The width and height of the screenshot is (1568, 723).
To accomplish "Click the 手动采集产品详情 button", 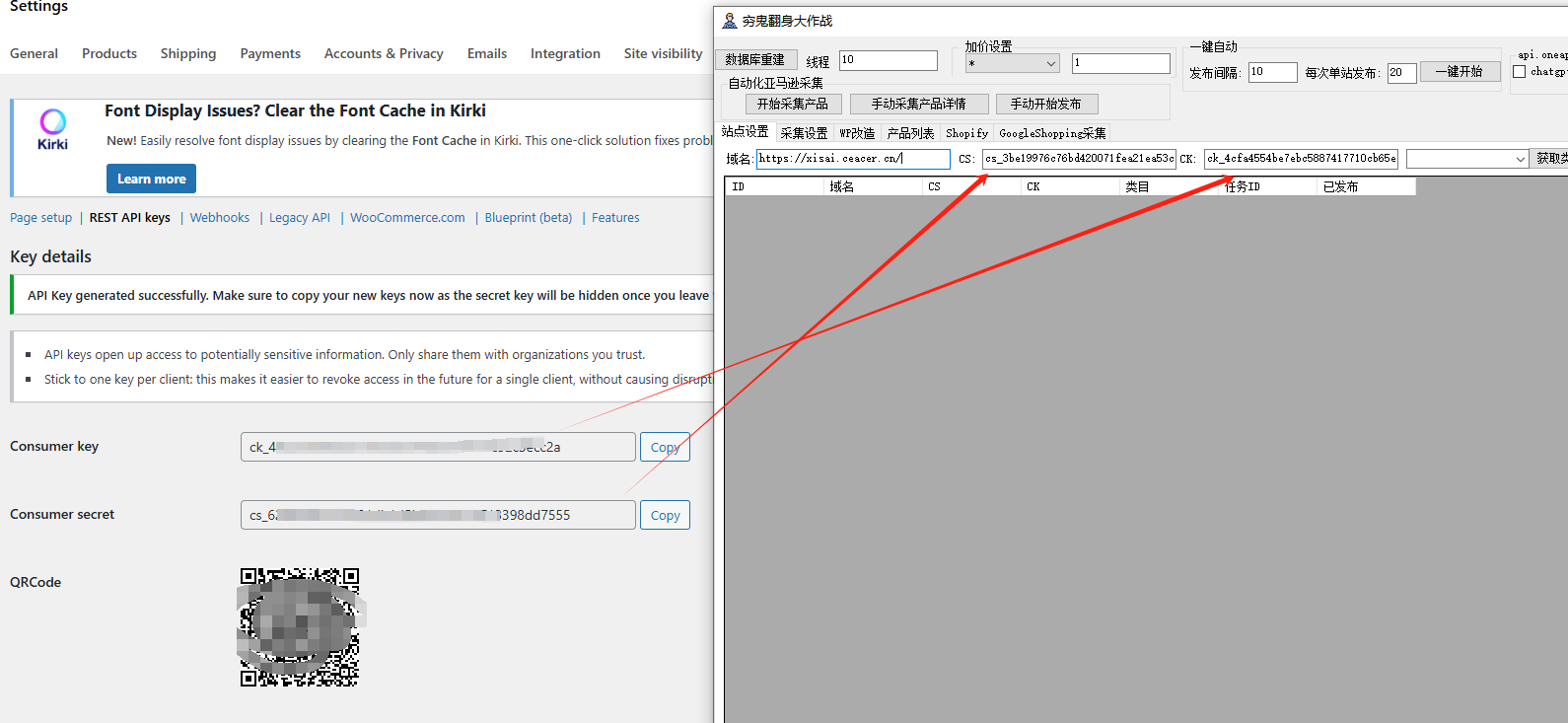I will click(918, 104).
